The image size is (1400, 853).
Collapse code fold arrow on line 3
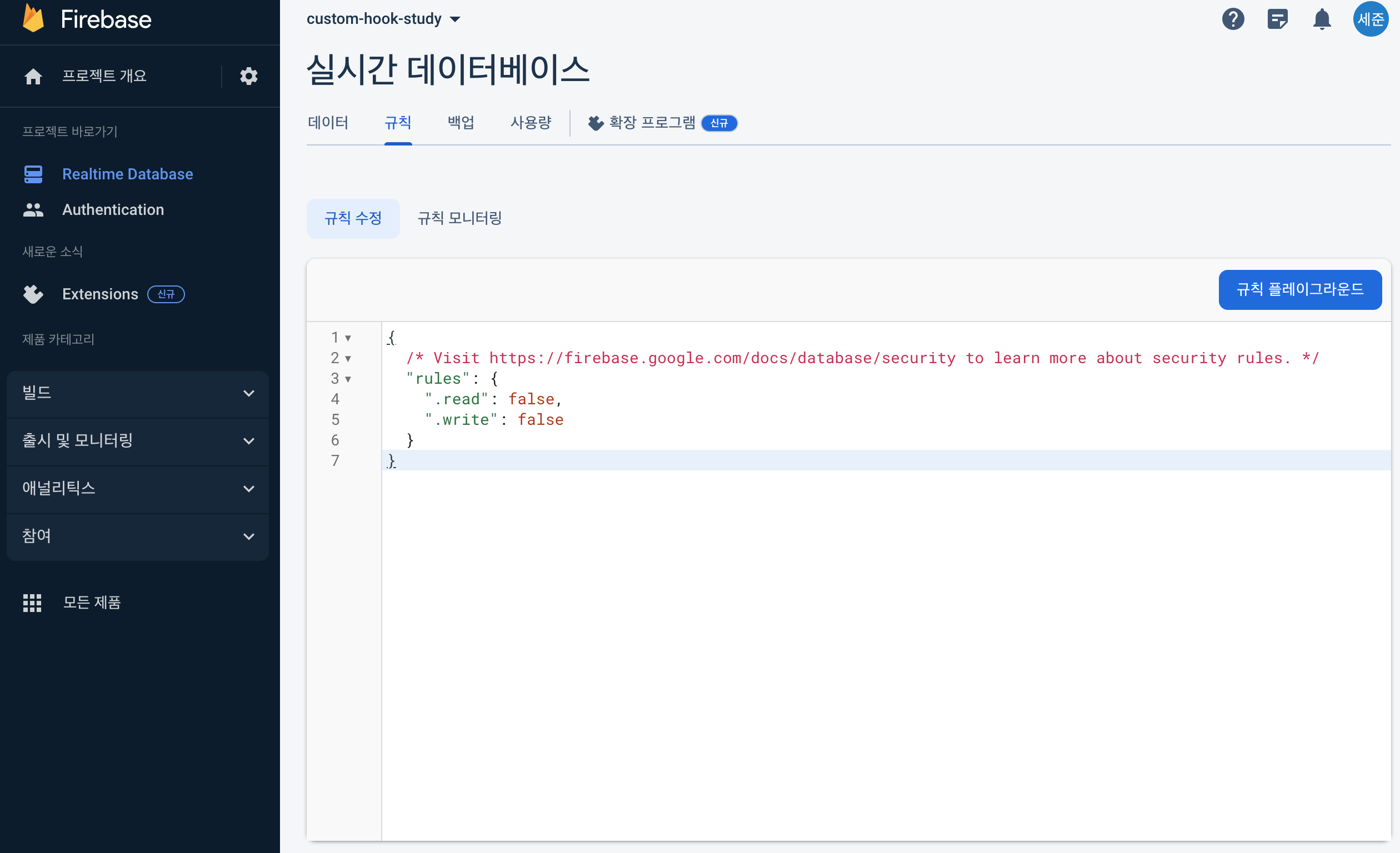348,379
